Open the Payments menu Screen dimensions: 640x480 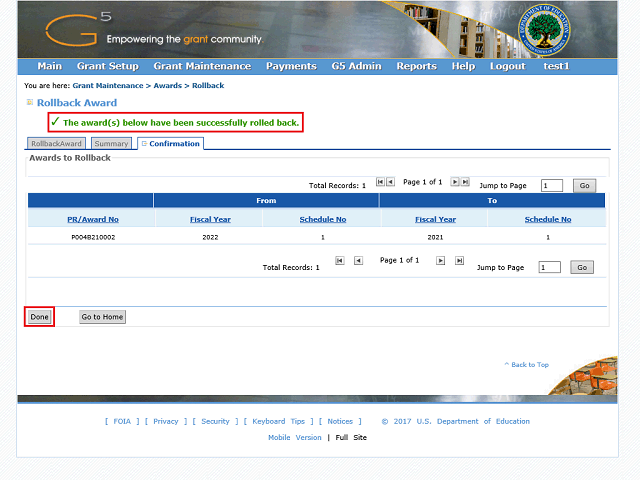tap(291, 66)
